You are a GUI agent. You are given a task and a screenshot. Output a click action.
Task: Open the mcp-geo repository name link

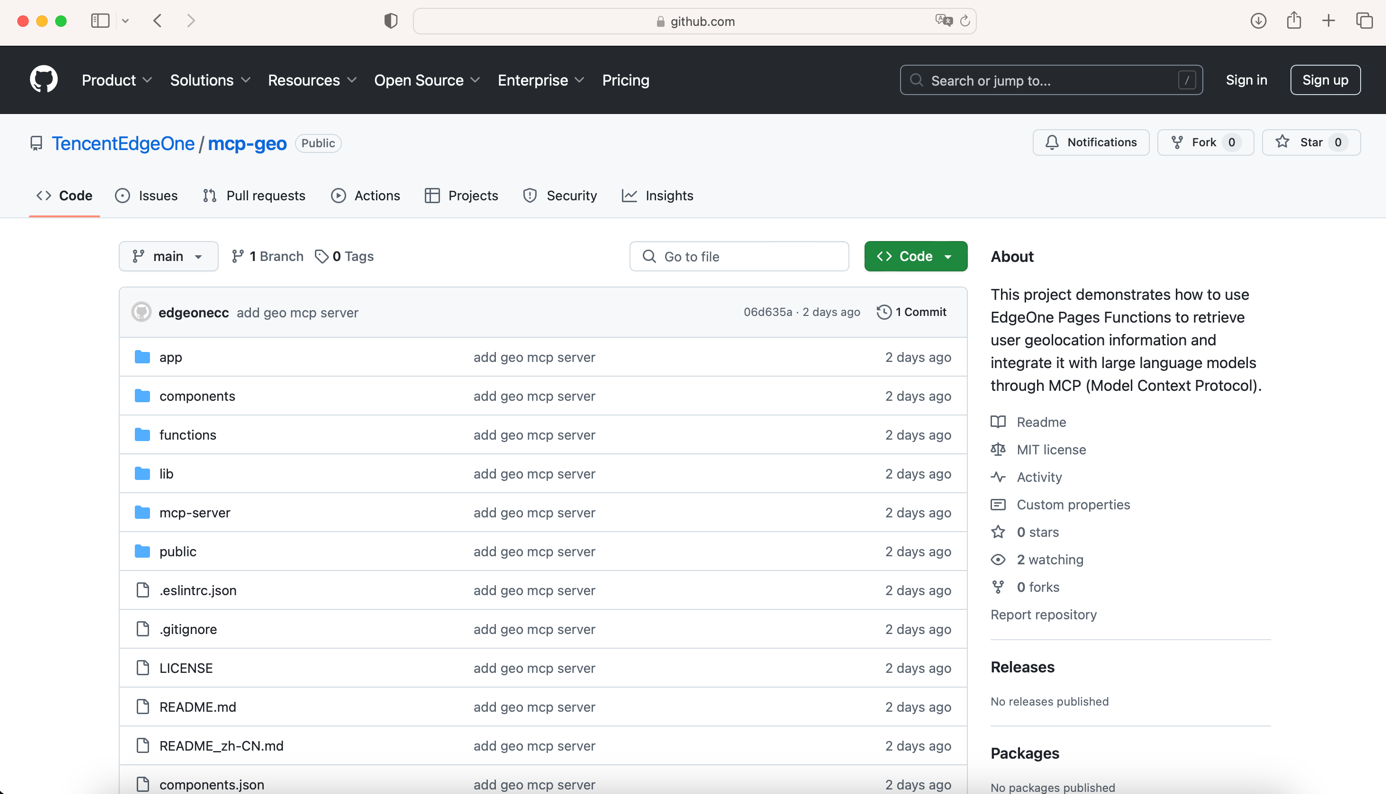point(247,143)
